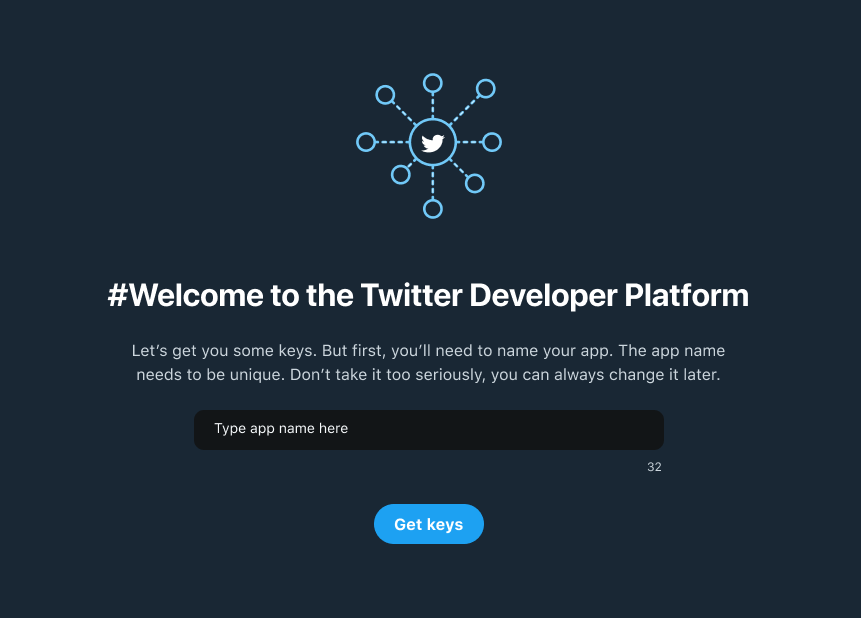Focus the "Type app name here" field
This screenshot has height=618, width=861.
(428, 430)
